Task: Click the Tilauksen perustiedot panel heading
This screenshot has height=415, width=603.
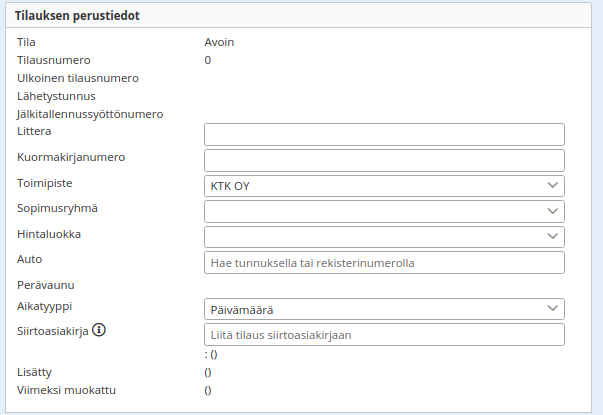Action: pos(82,16)
